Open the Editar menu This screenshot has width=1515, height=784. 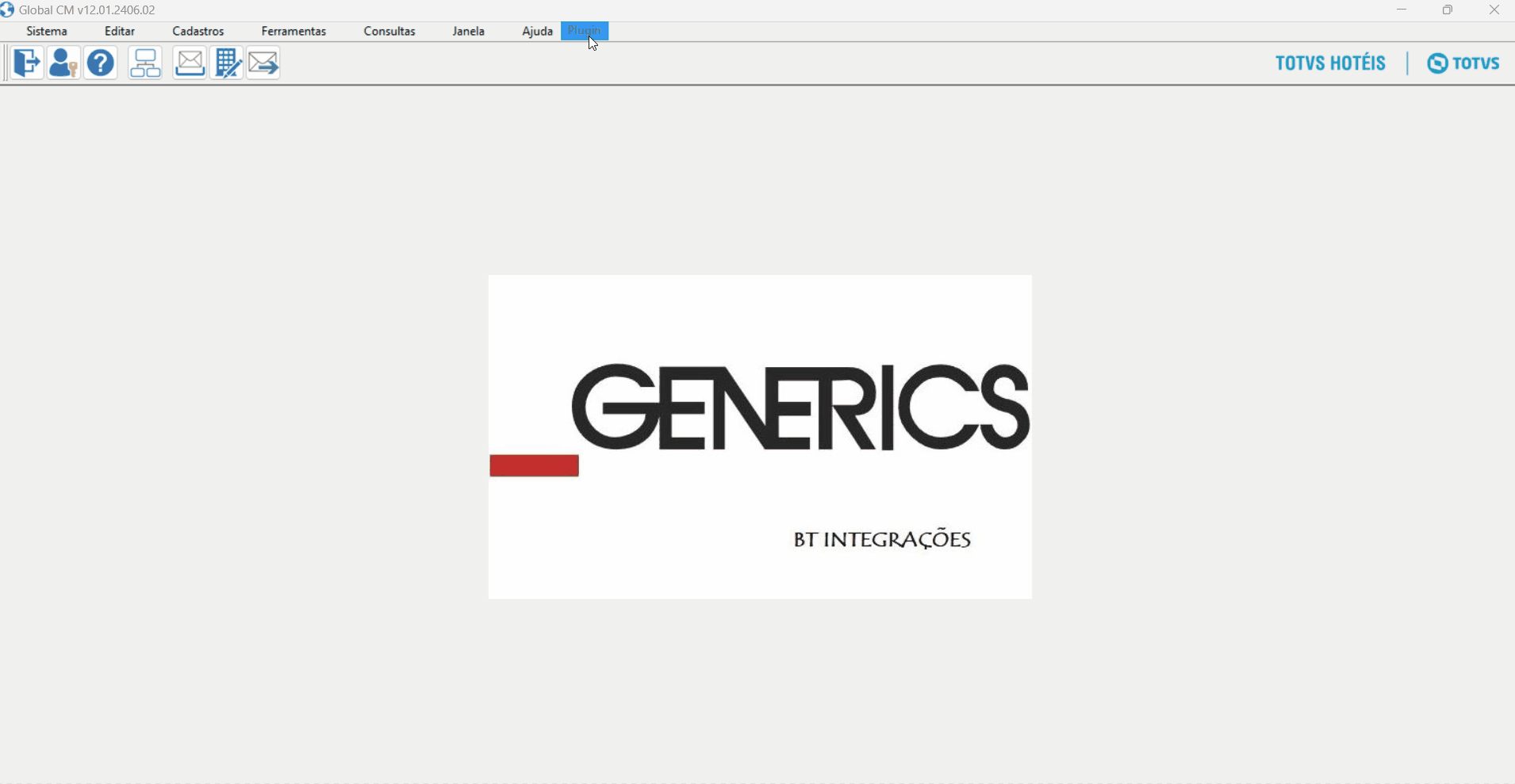120,31
